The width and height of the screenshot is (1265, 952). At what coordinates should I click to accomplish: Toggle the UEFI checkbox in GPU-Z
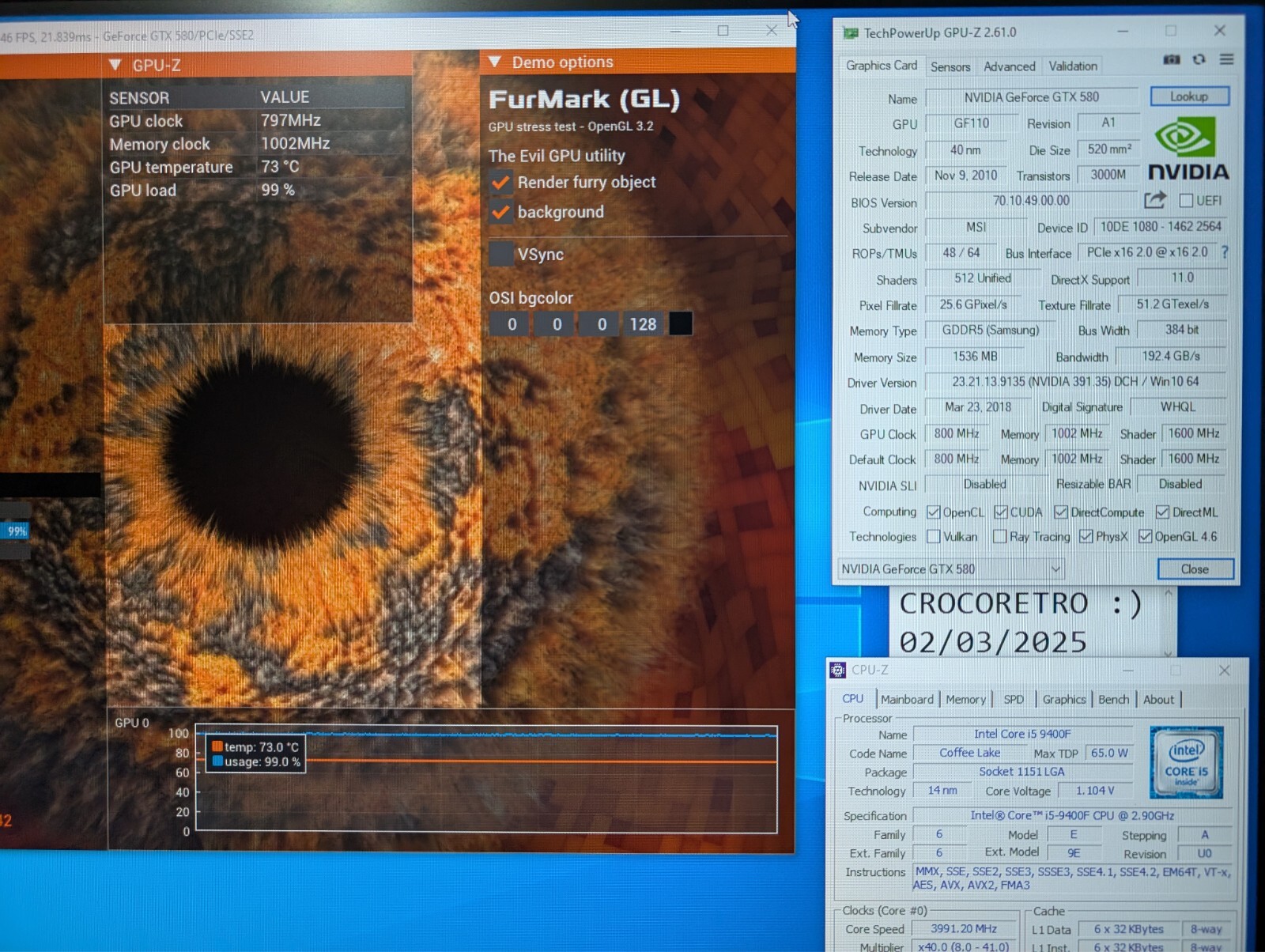click(x=1186, y=201)
